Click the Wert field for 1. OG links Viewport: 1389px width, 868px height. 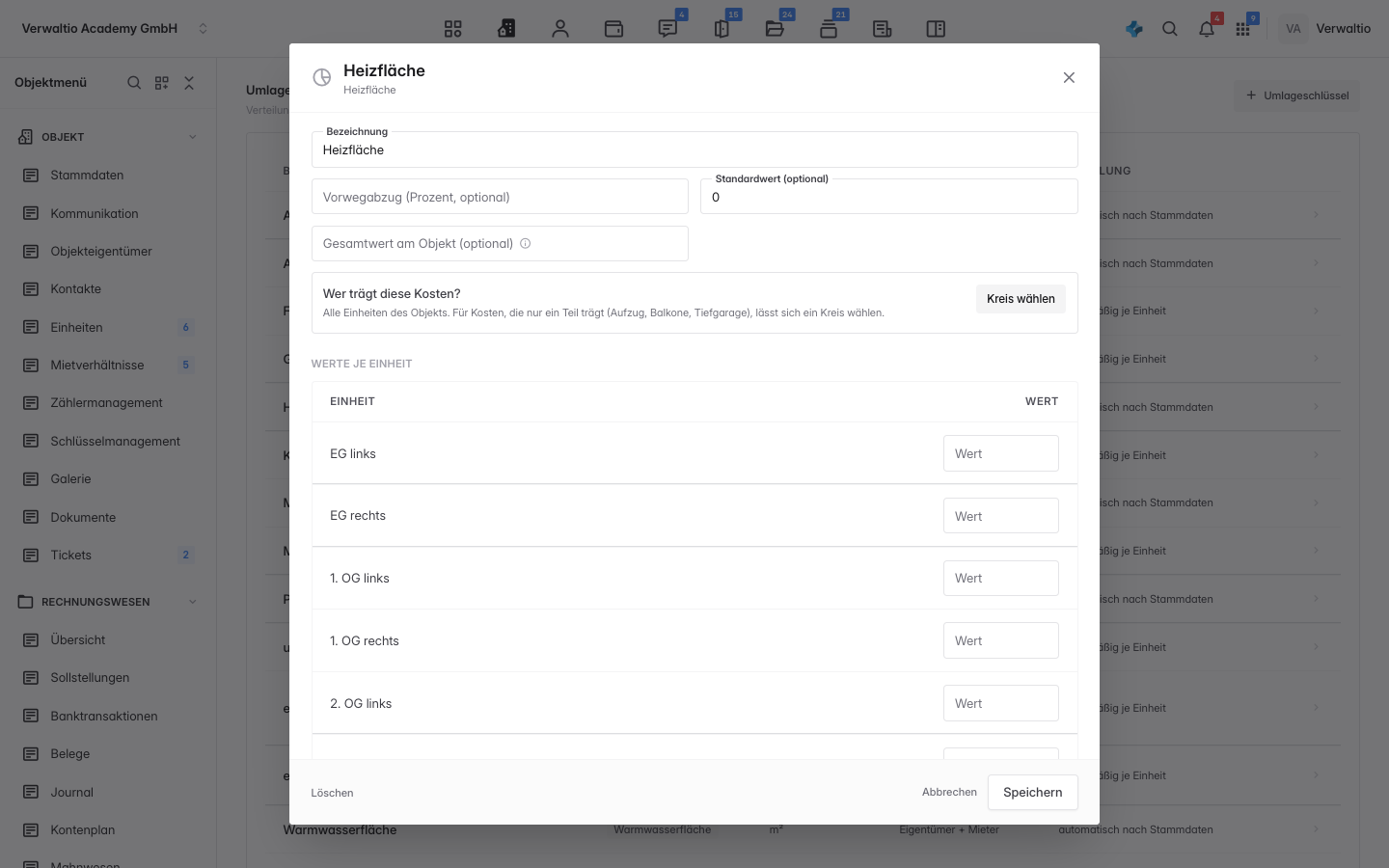tap(1001, 579)
